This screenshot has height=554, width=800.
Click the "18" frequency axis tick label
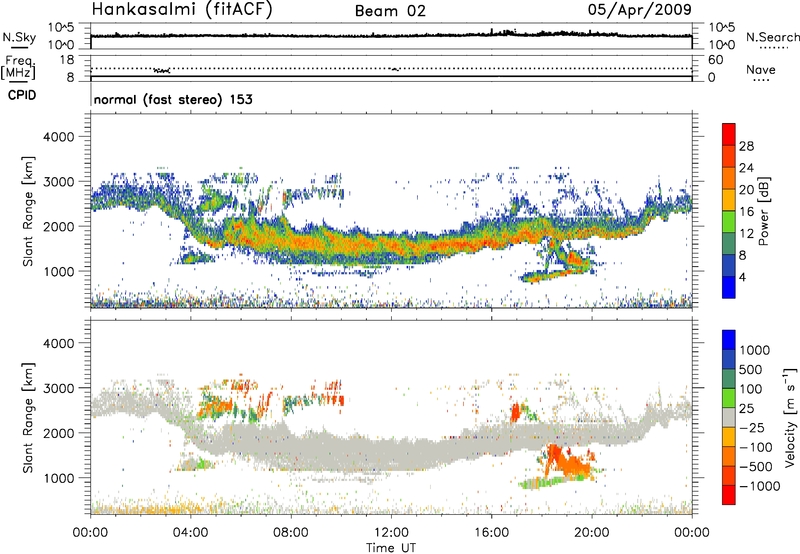point(67,60)
